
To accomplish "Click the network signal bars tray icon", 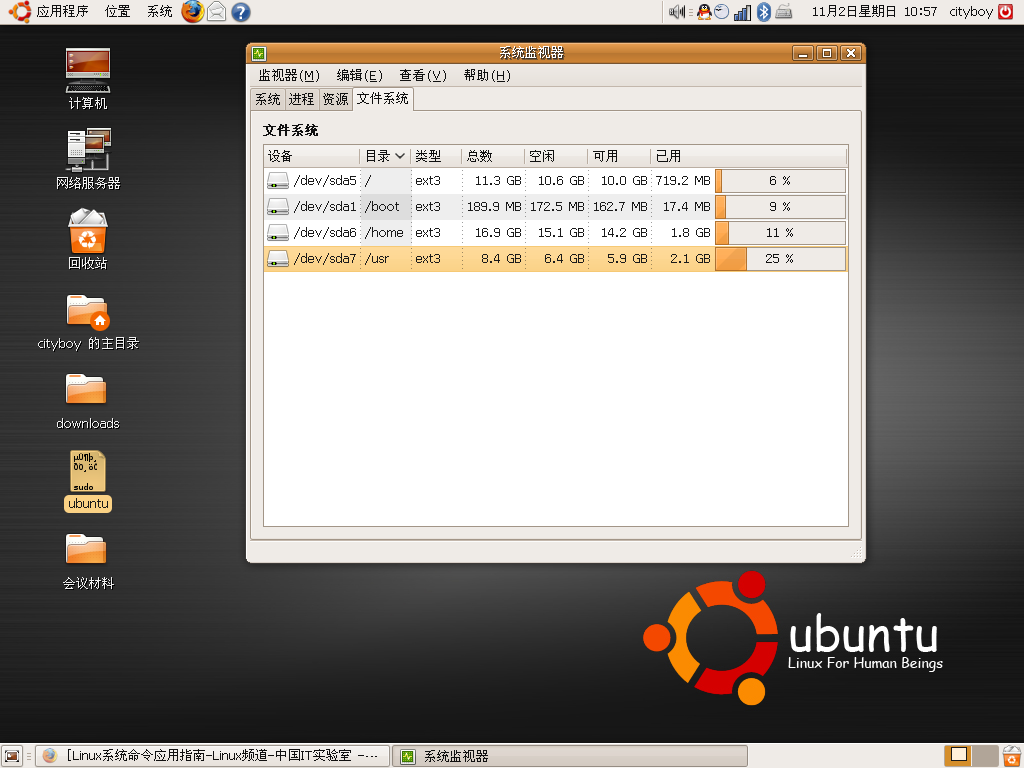I will tap(742, 12).
